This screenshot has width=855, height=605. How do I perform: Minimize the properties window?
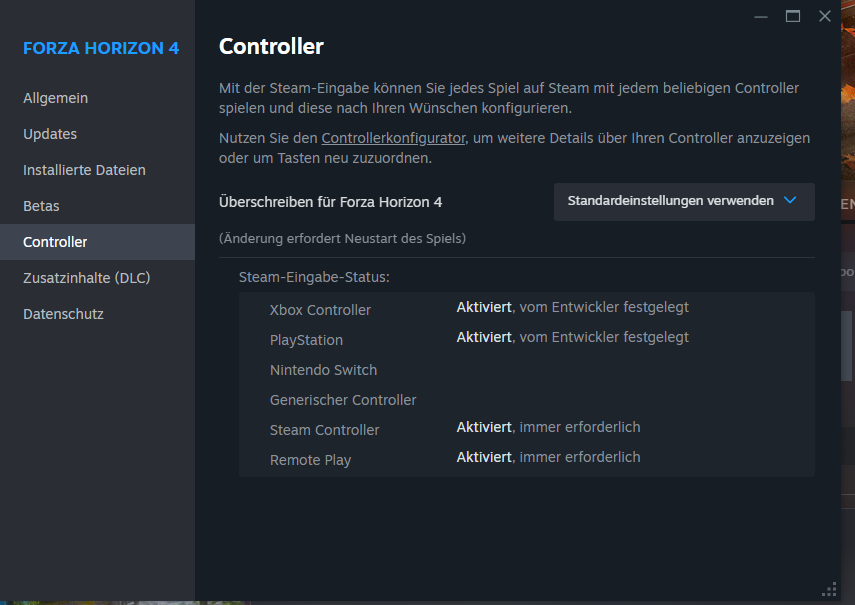[761, 16]
